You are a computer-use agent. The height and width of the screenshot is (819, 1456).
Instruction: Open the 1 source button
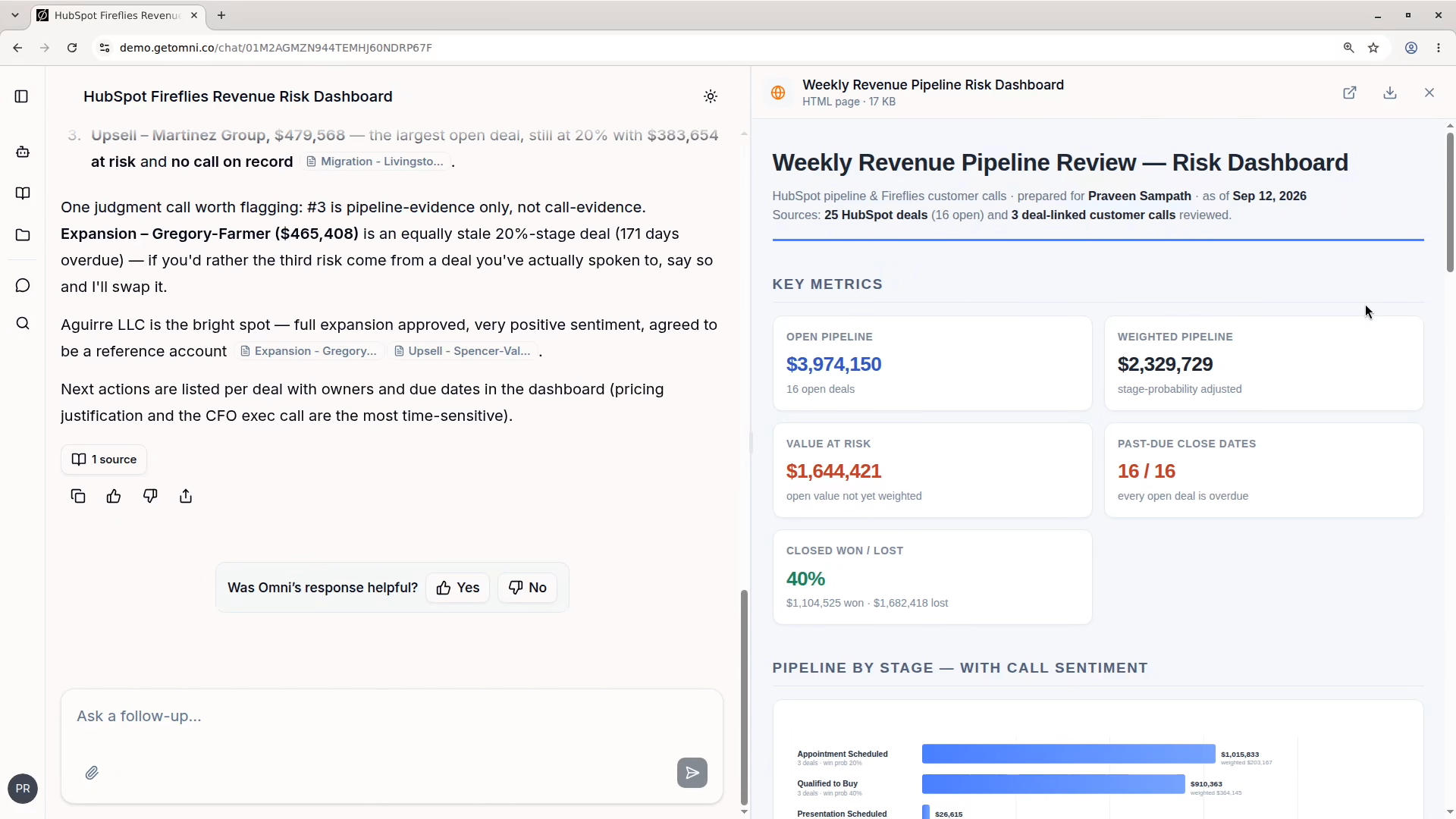(104, 460)
